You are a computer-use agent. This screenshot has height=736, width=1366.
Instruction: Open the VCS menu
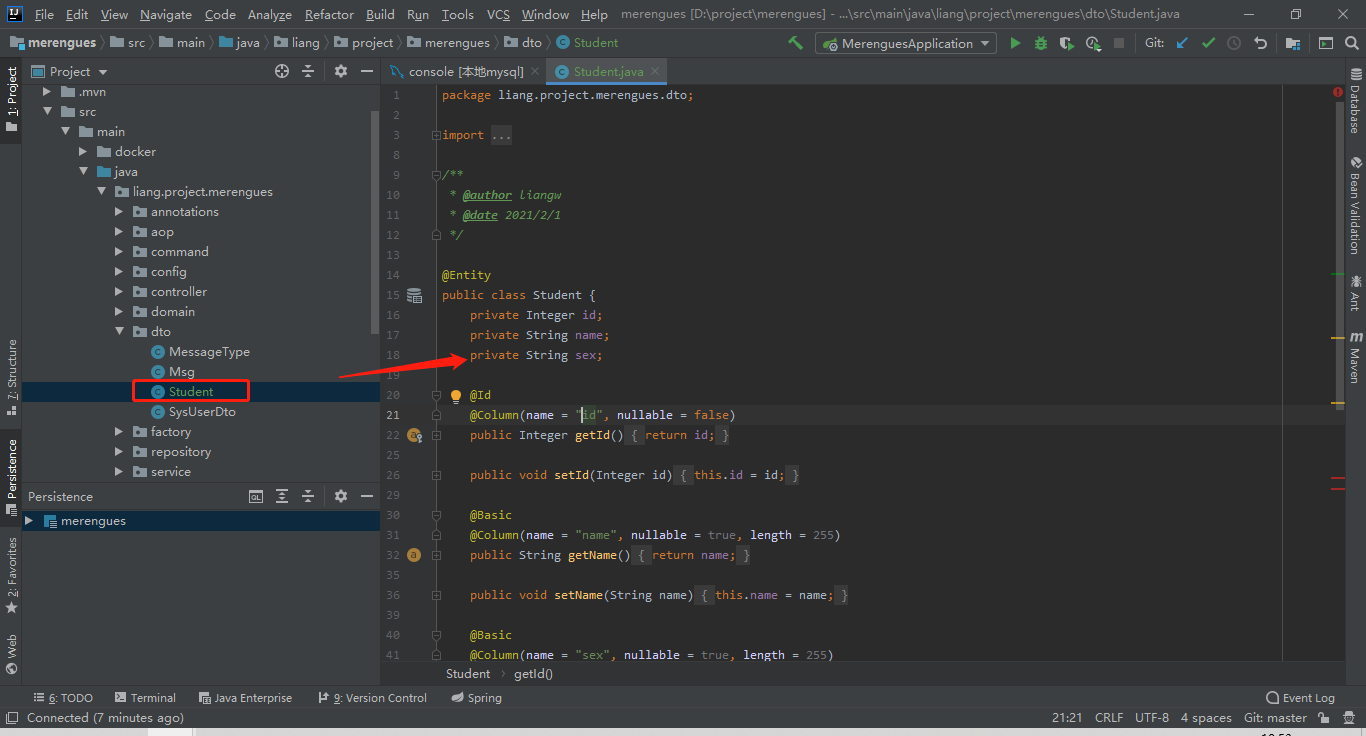pos(498,14)
